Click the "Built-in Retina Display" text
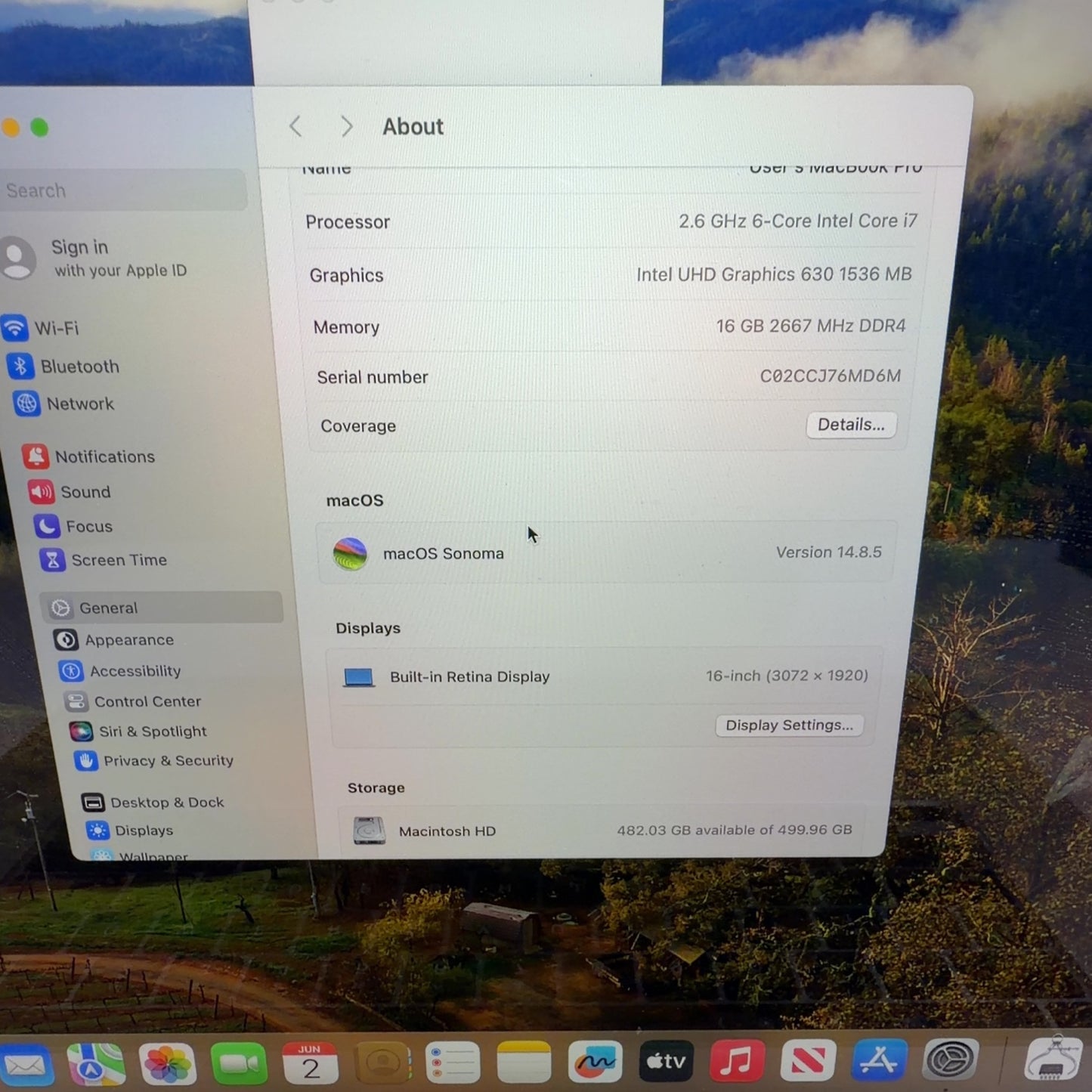This screenshot has height=1092, width=1092. (x=470, y=677)
